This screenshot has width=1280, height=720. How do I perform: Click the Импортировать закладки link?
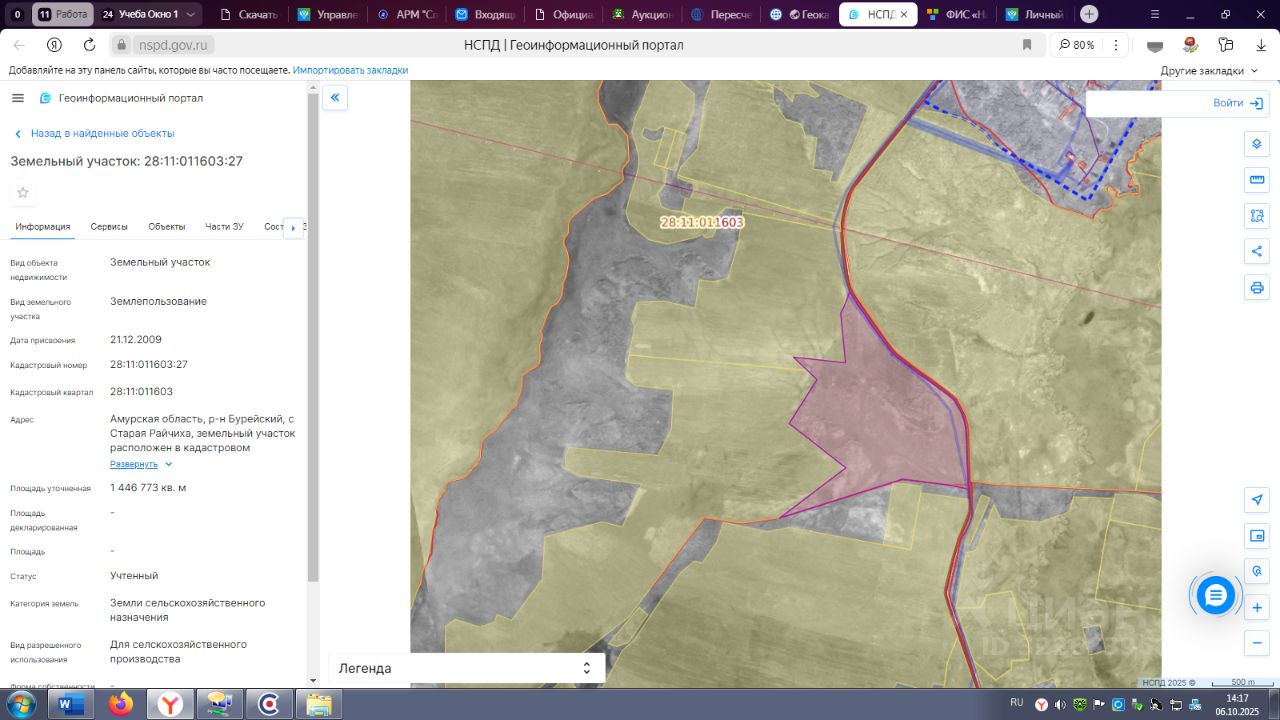[350, 71]
